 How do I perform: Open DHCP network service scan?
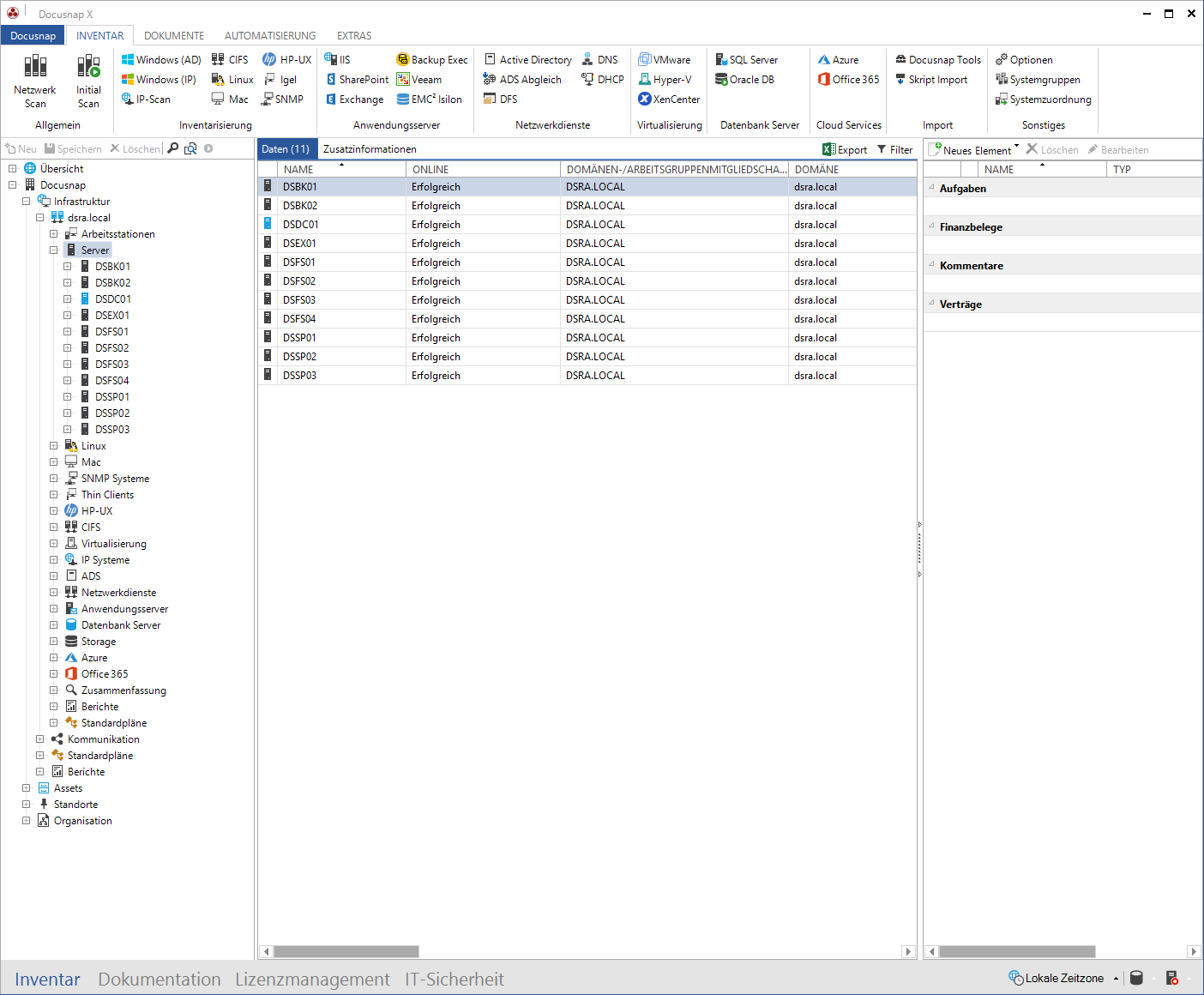point(603,80)
